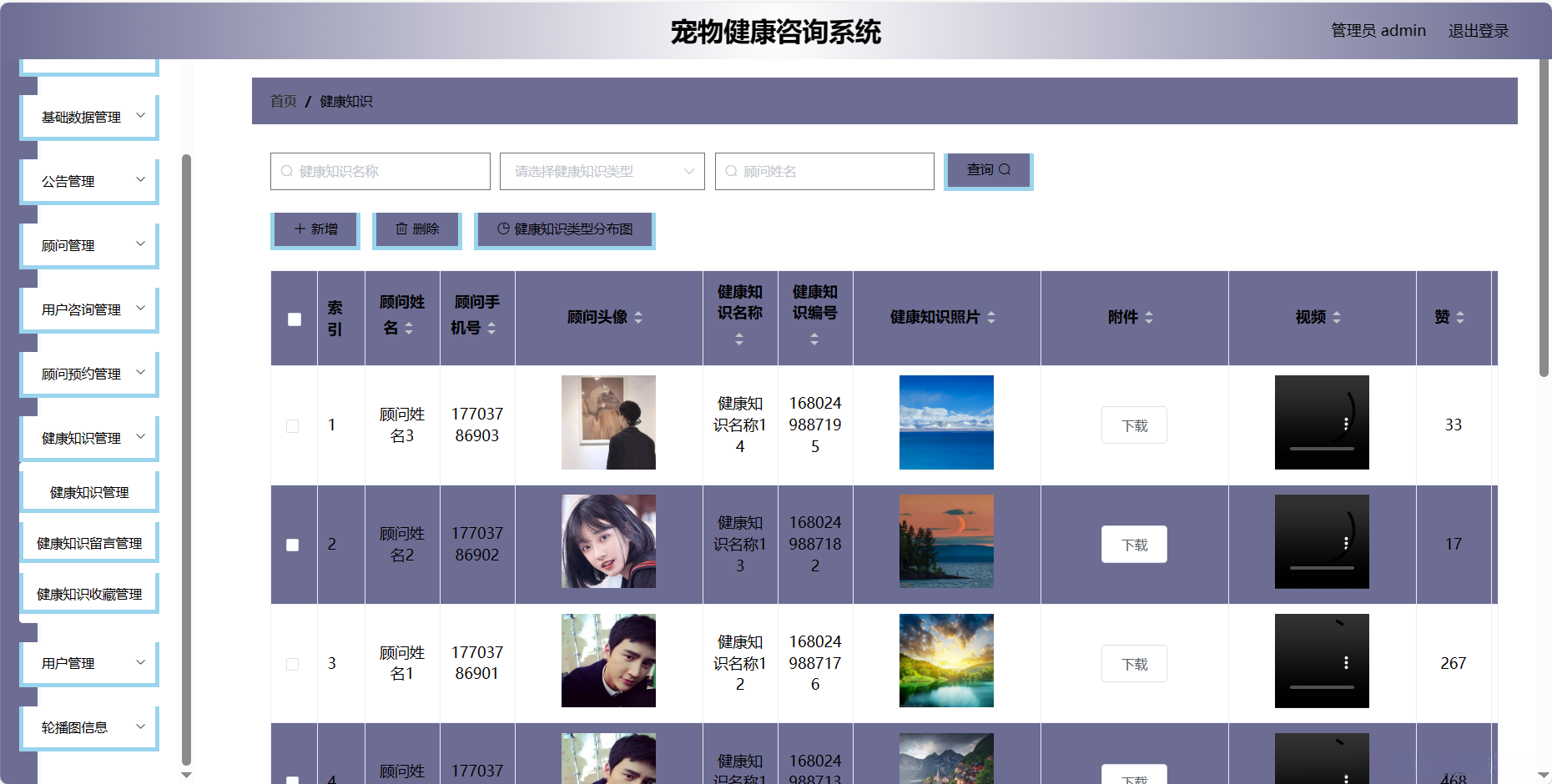The image size is (1552, 784).
Task: Click the magnifier icon in the 查询 button
Action: [x=1004, y=169]
